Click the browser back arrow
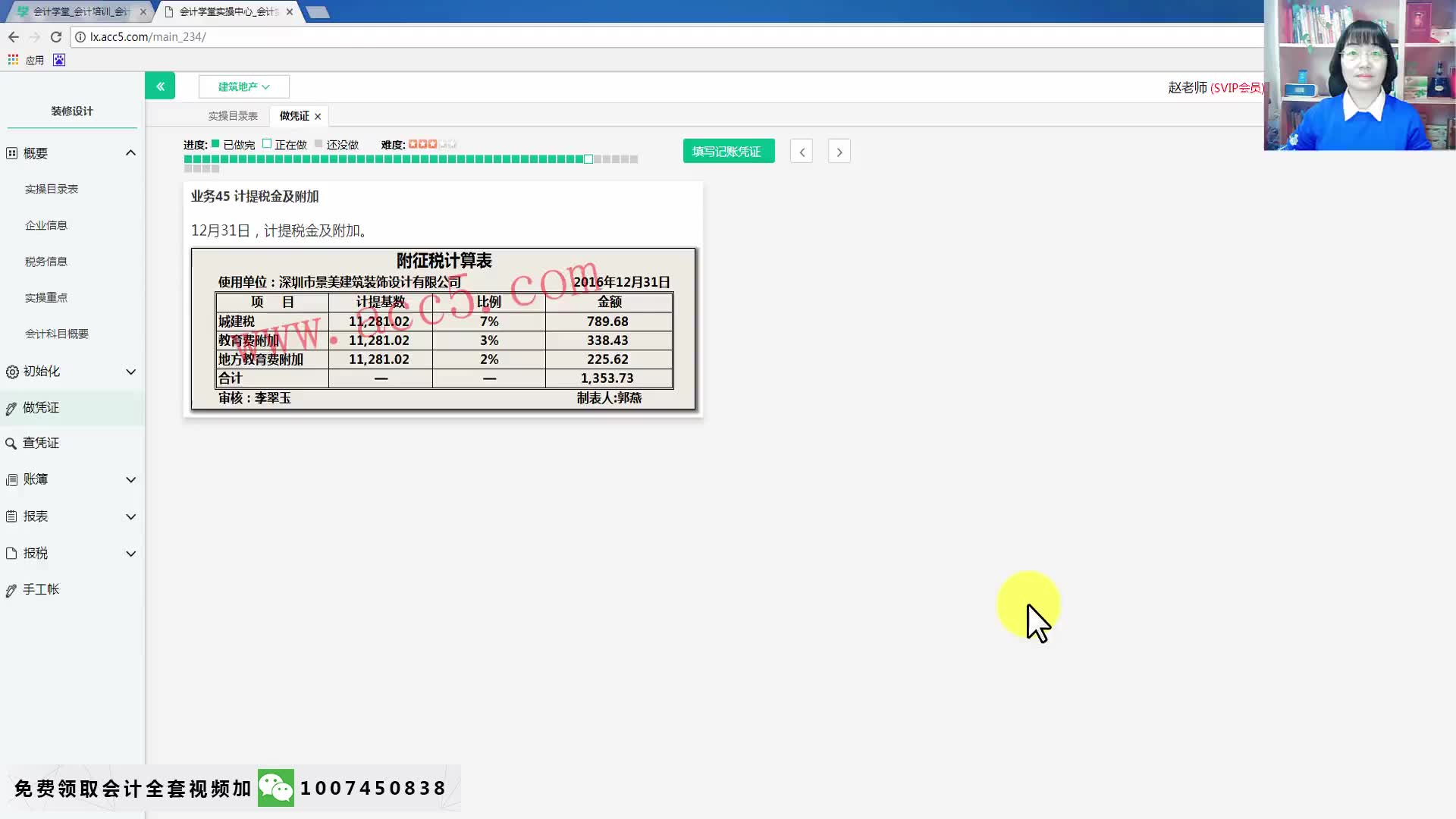This screenshot has width=1456, height=819. tap(14, 36)
